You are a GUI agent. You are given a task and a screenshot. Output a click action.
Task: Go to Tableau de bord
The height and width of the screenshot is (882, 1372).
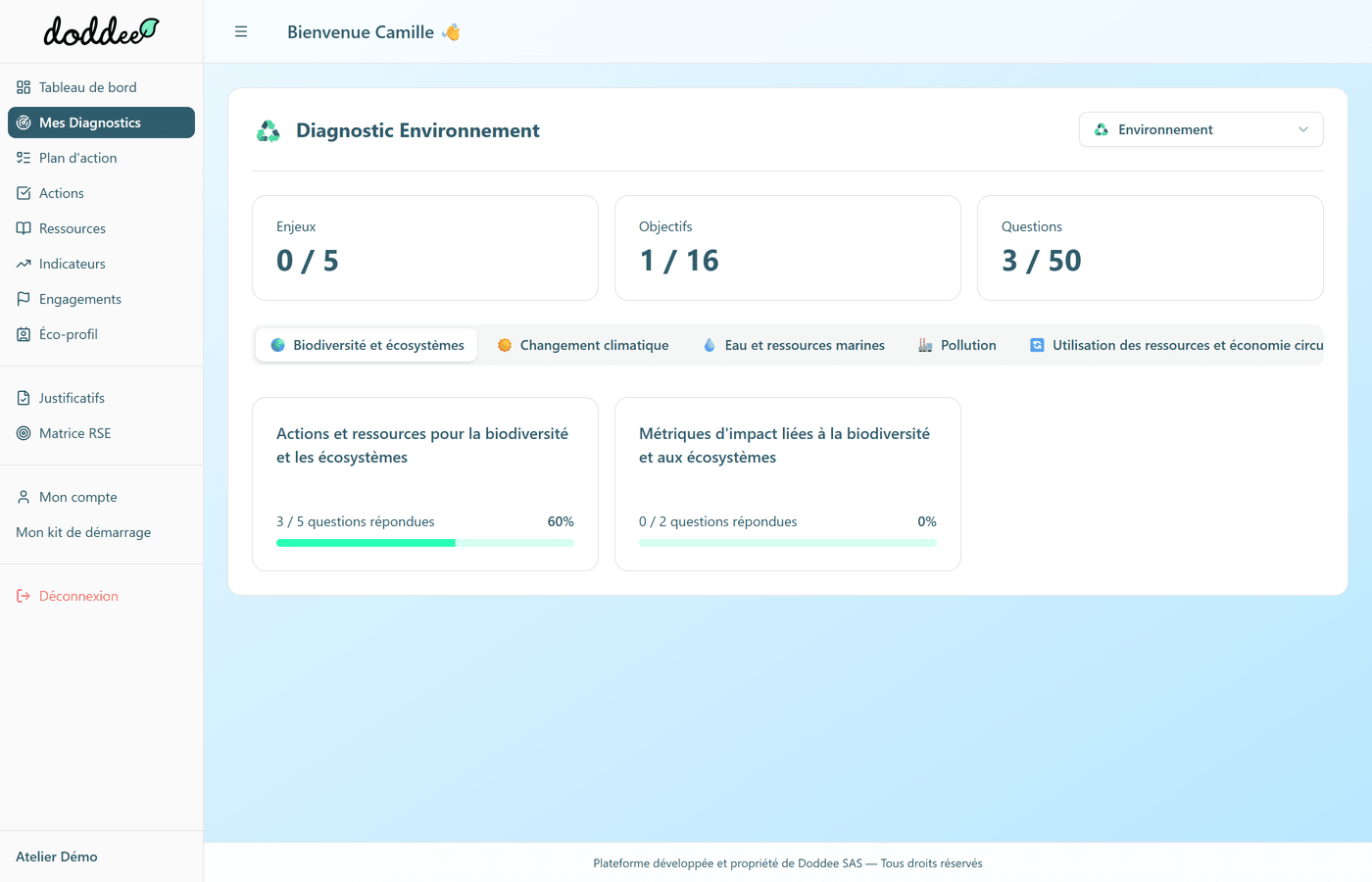click(x=101, y=87)
